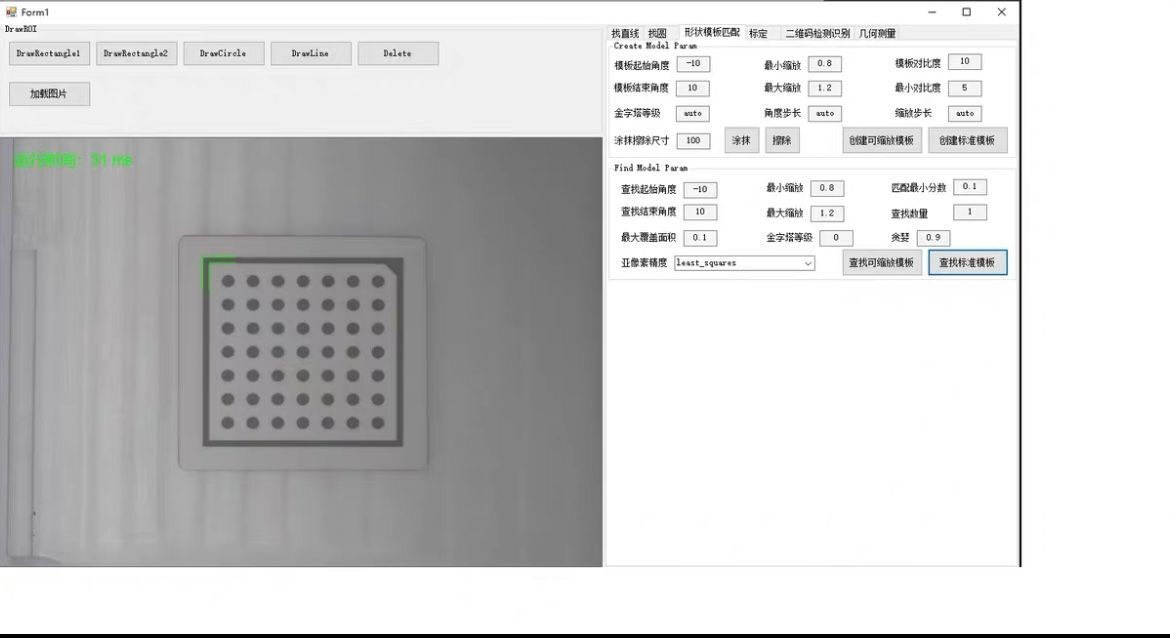
Task: Click the DrawRectangle2 button
Action: coord(137,54)
